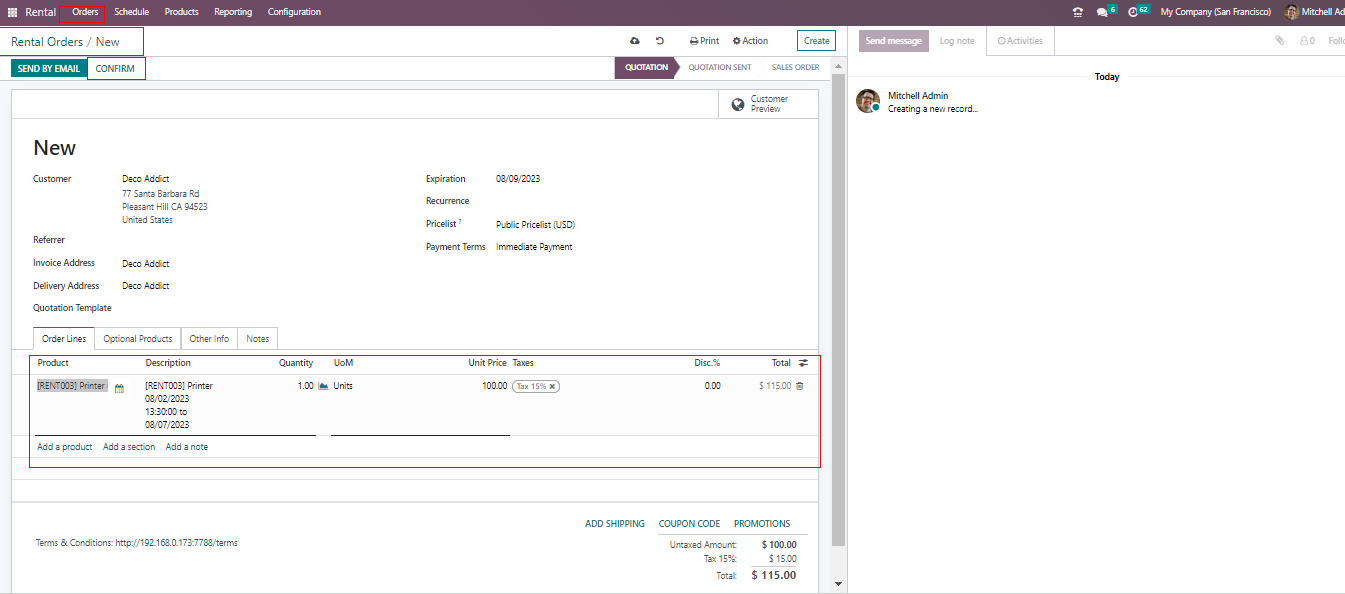Set status to Quotation Sent

click(720, 68)
